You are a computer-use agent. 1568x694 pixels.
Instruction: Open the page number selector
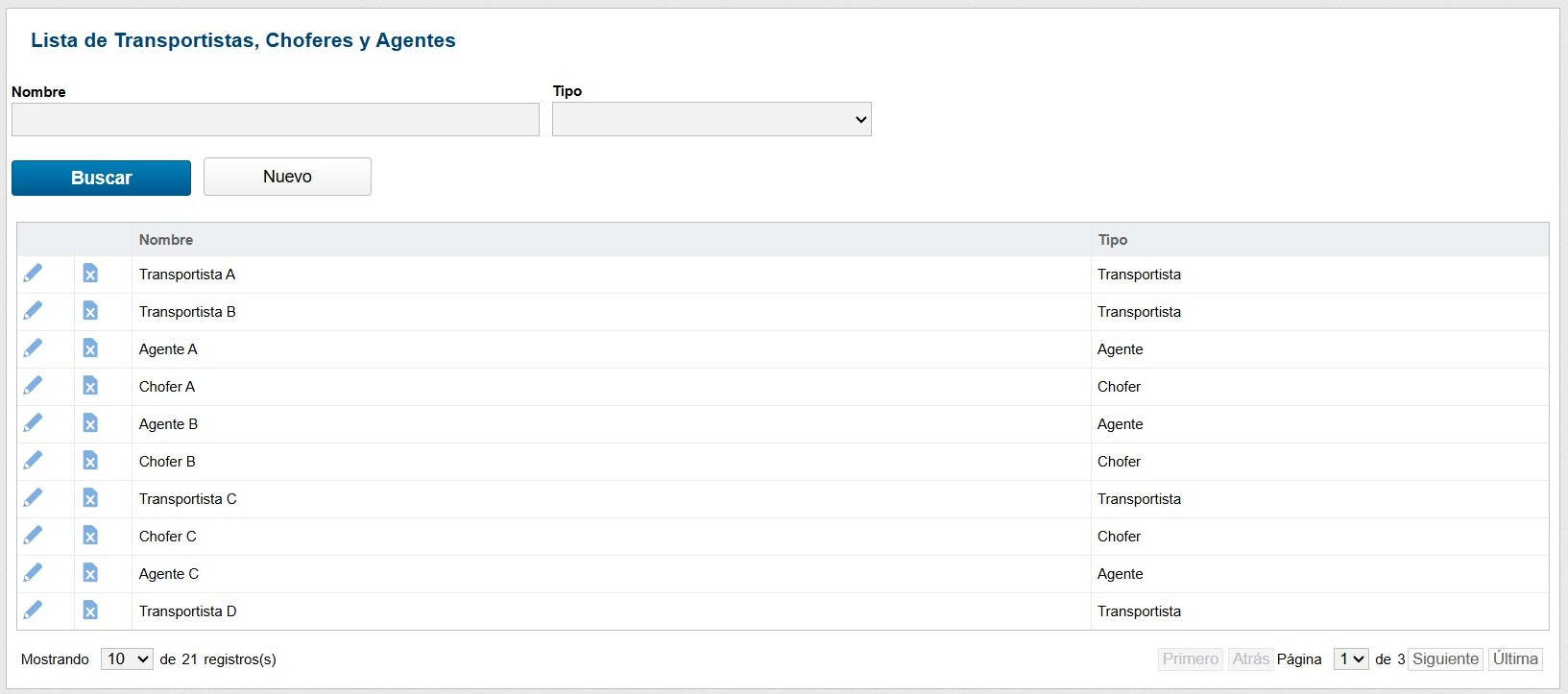(1350, 658)
